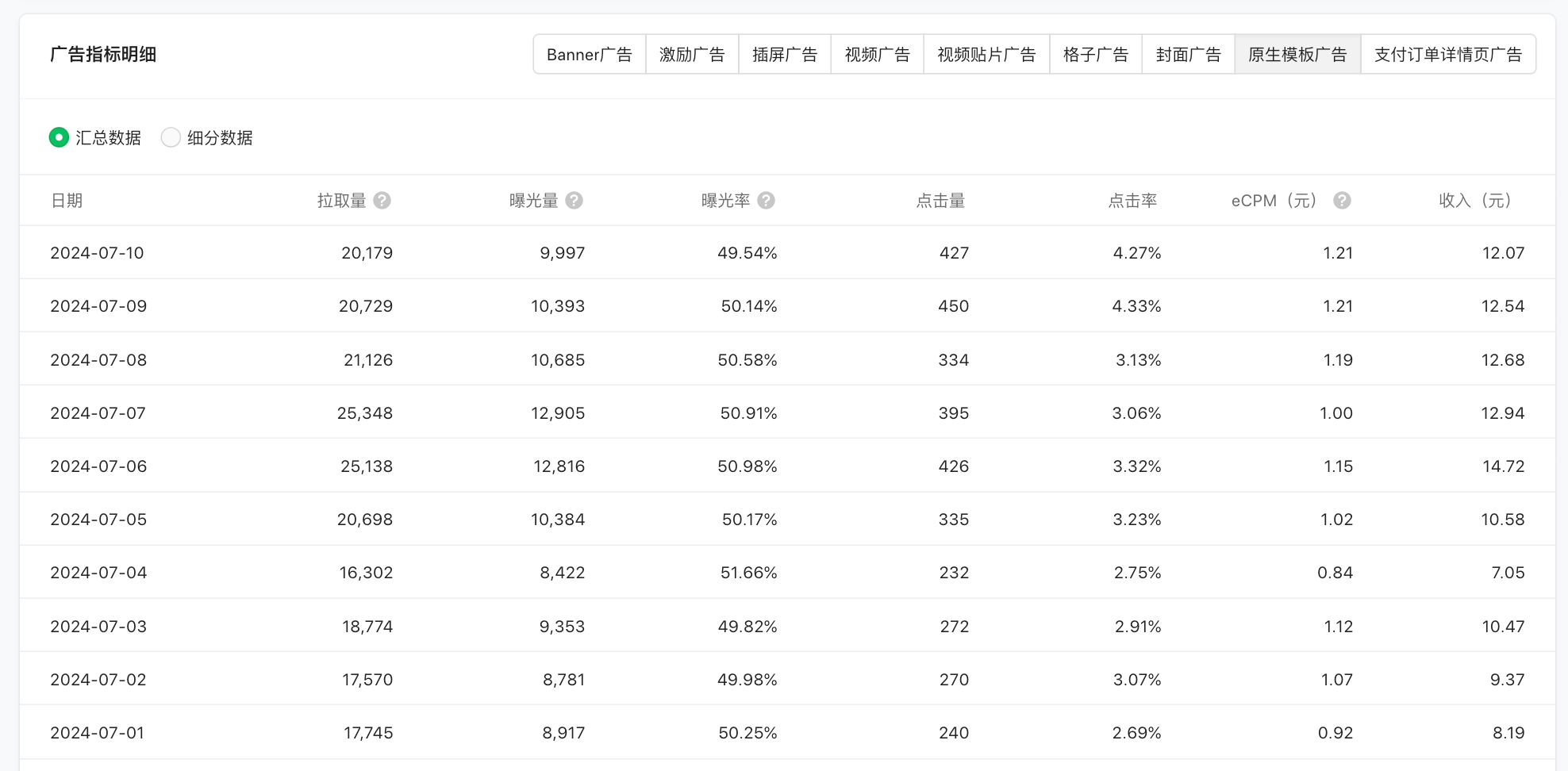Click the date cell 2024-07-09
The height and width of the screenshot is (771, 1568).
[x=98, y=306]
